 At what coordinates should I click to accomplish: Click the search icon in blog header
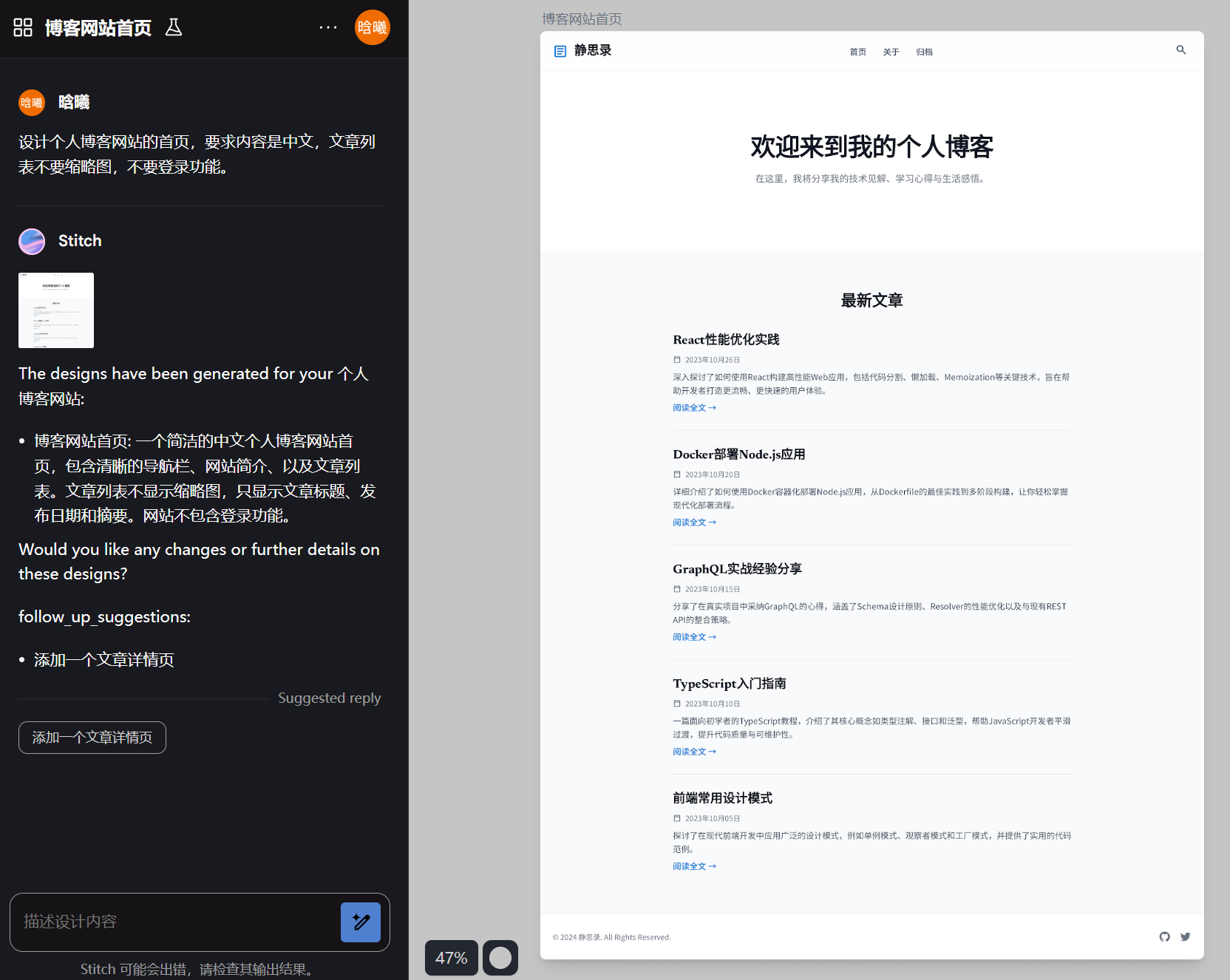[x=1180, y=50]
